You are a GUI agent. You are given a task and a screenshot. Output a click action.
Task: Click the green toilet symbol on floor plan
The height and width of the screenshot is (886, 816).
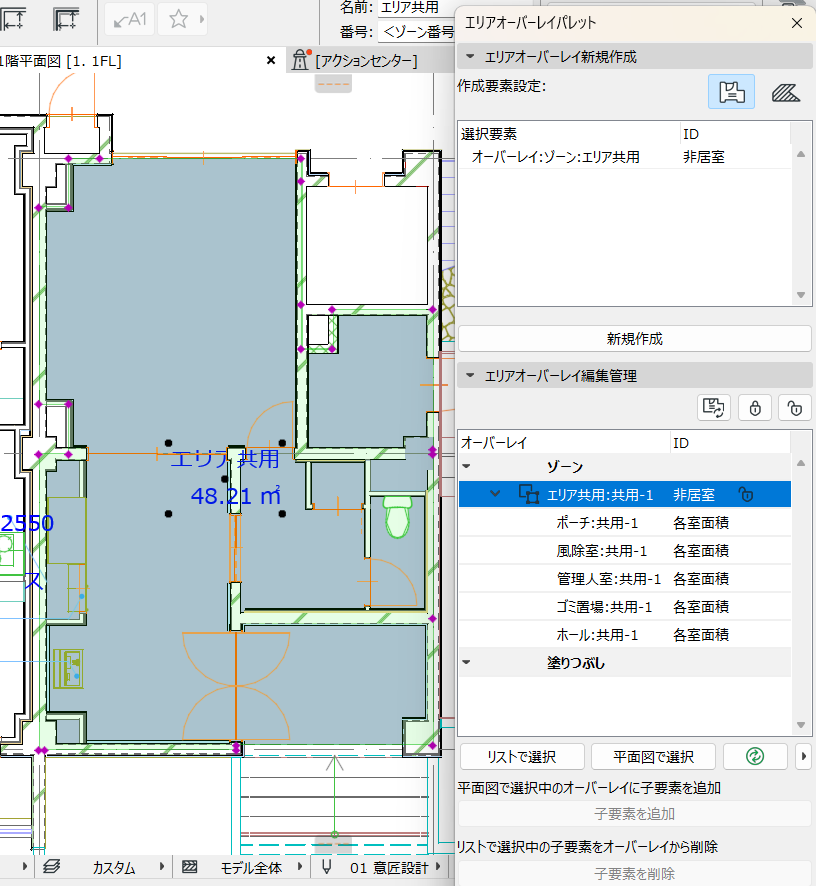click(397, 516)
